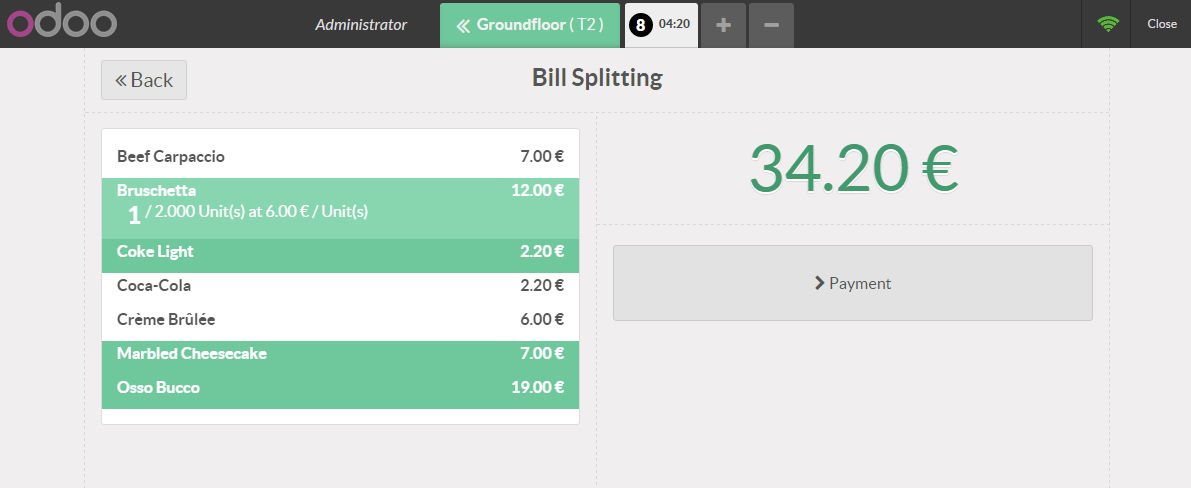
Task: Click the double arrow on Back button
Action: click(x=121, y=80)
